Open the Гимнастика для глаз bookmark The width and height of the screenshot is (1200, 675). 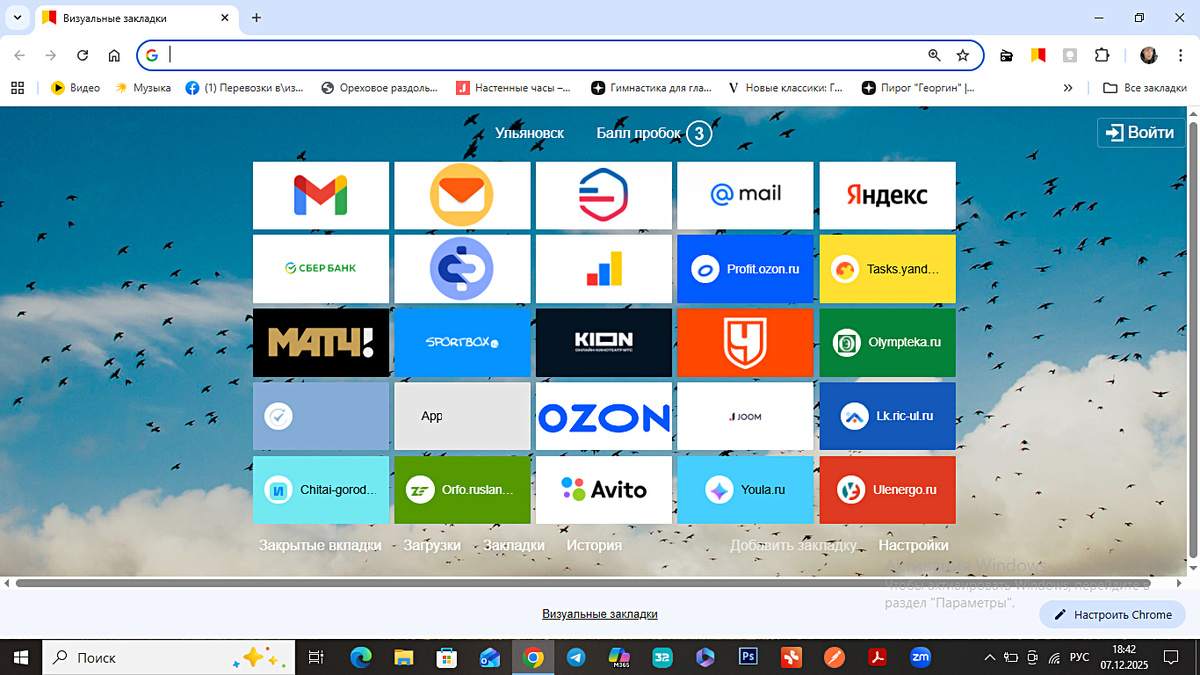(652, 88)
